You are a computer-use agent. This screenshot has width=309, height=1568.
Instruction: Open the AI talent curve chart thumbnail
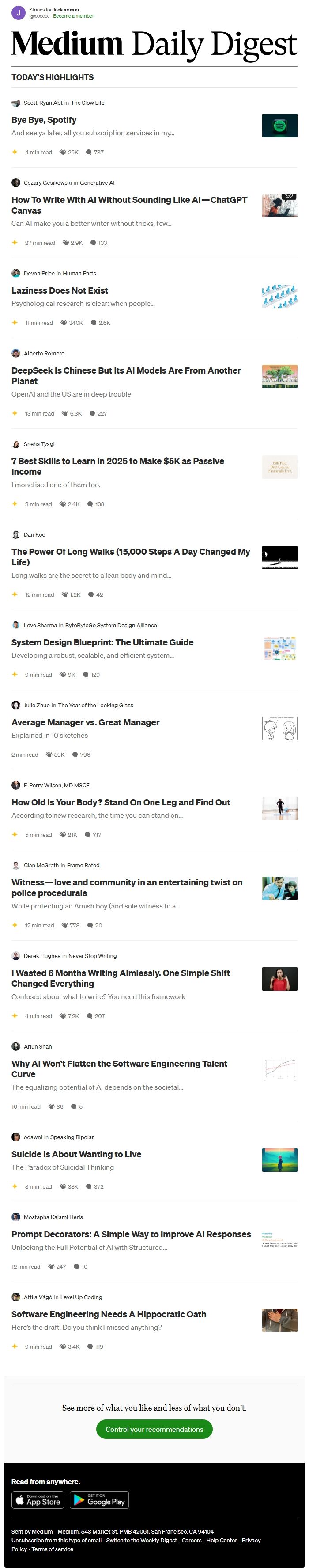pyautogui.click(x=279, y=1069)
